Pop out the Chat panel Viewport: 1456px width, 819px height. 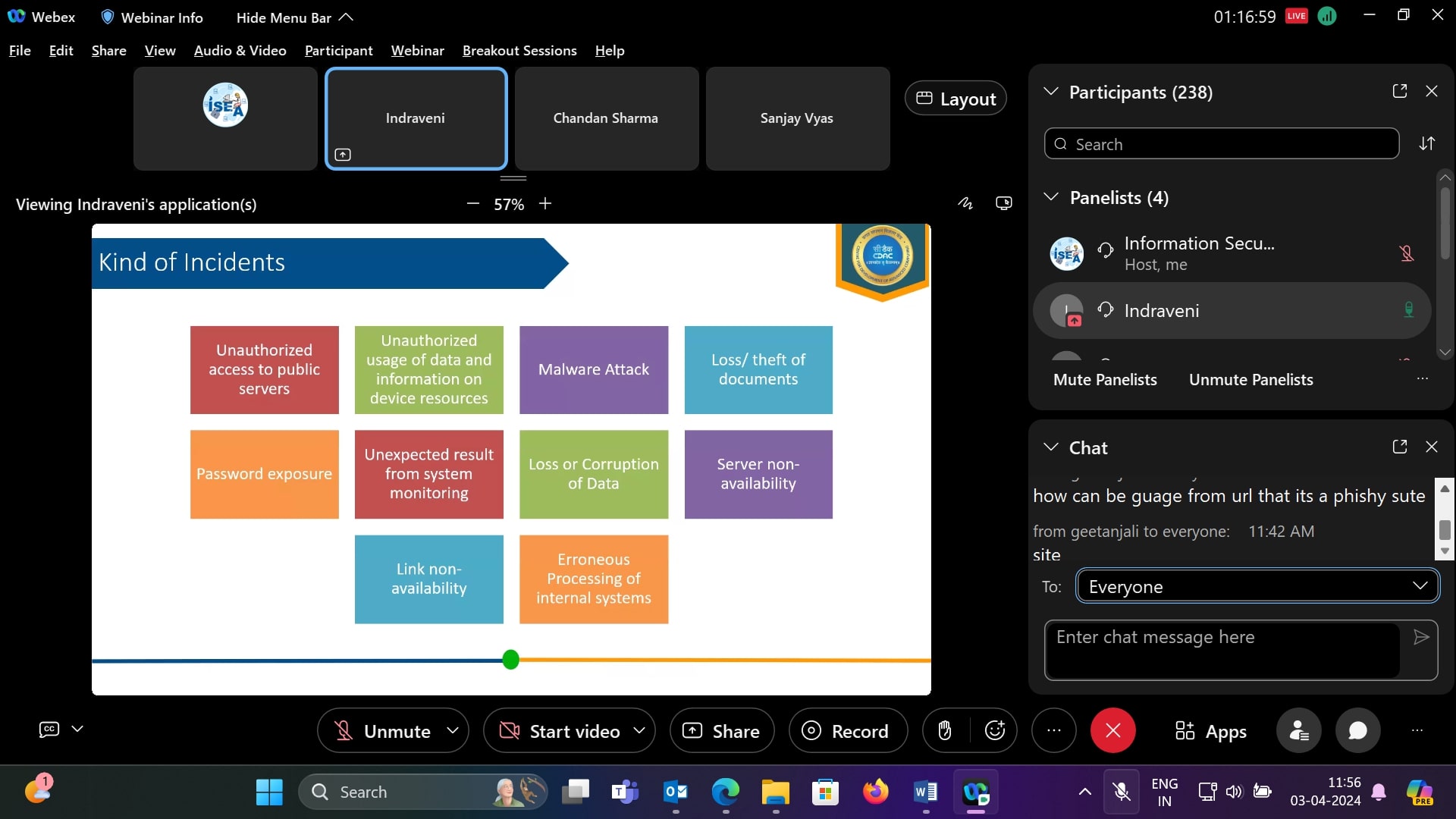click(x=1400, y=447)
